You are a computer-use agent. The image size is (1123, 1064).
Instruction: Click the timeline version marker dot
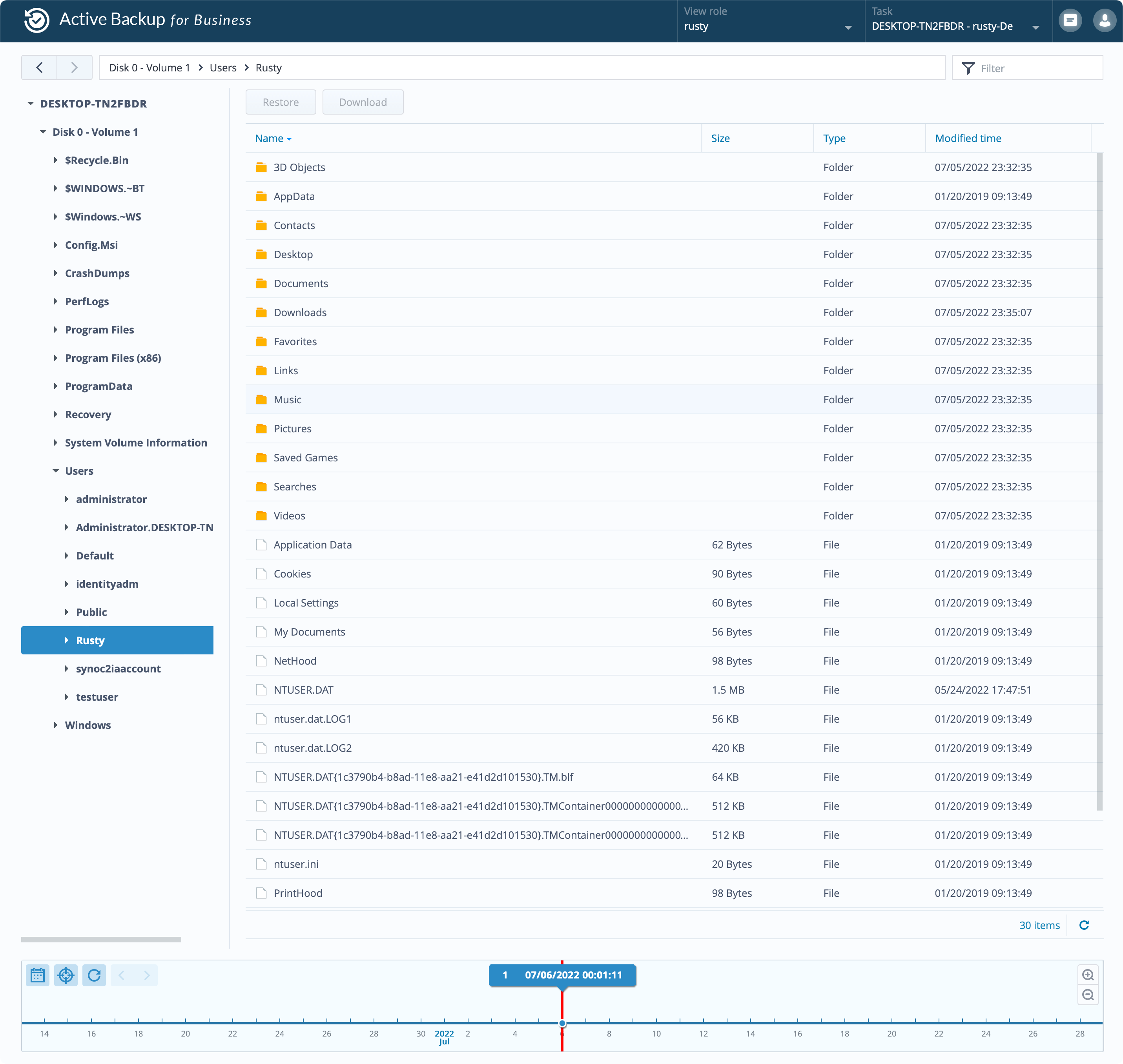tap(562, 1024)
